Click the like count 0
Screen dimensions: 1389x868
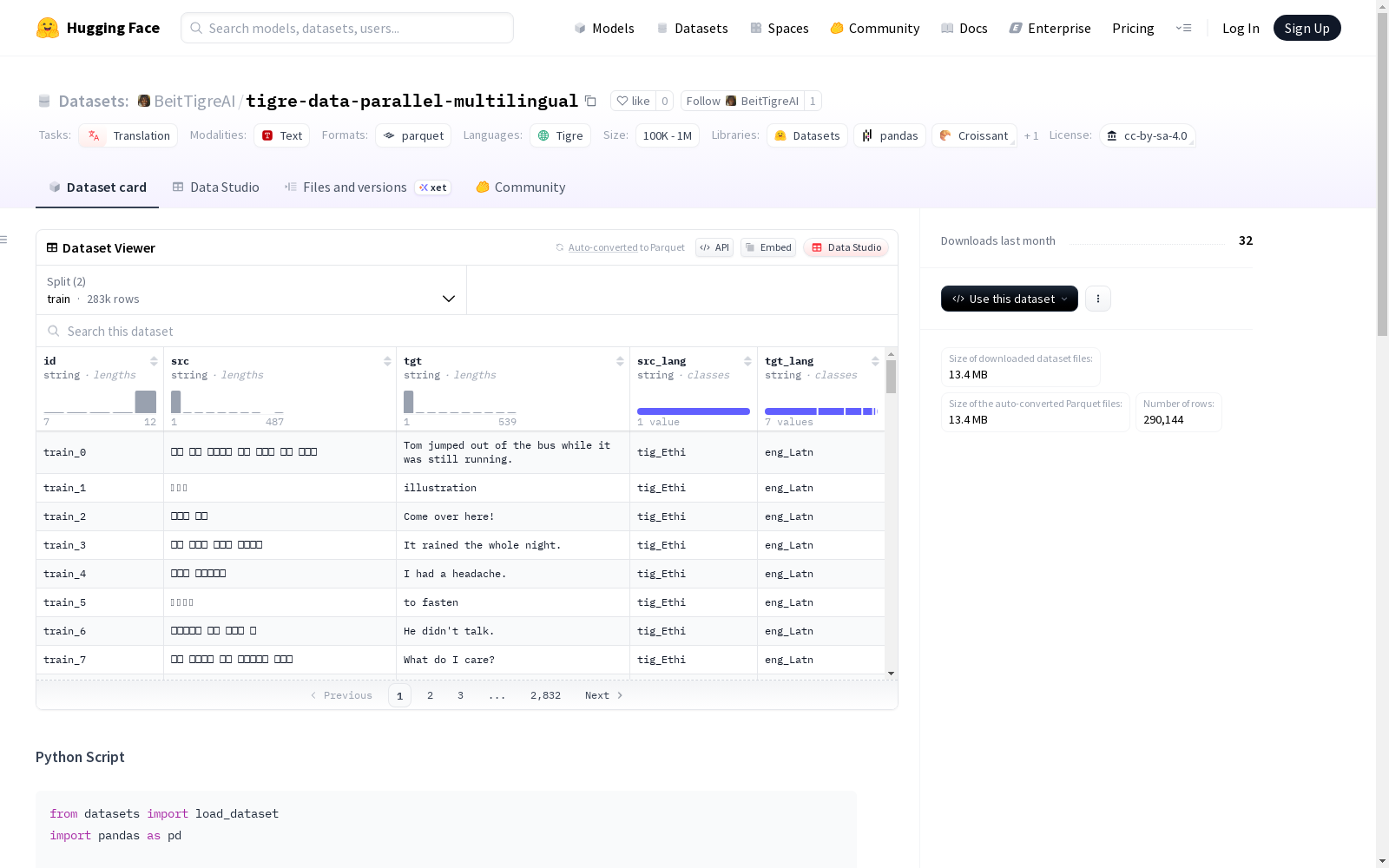pyautogui.click(x=665, y=101)
